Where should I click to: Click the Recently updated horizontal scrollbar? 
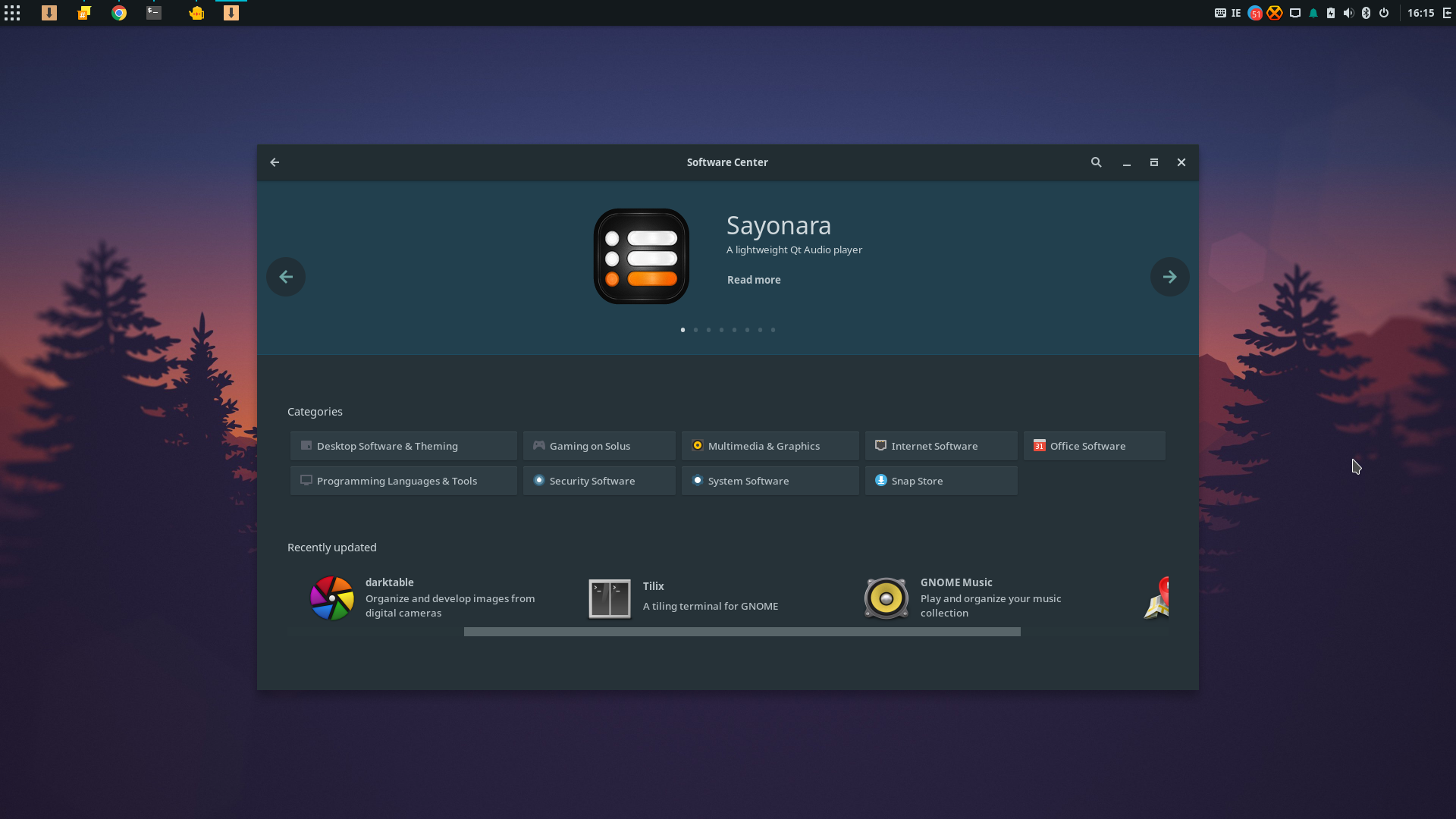(x=742, y=632)
